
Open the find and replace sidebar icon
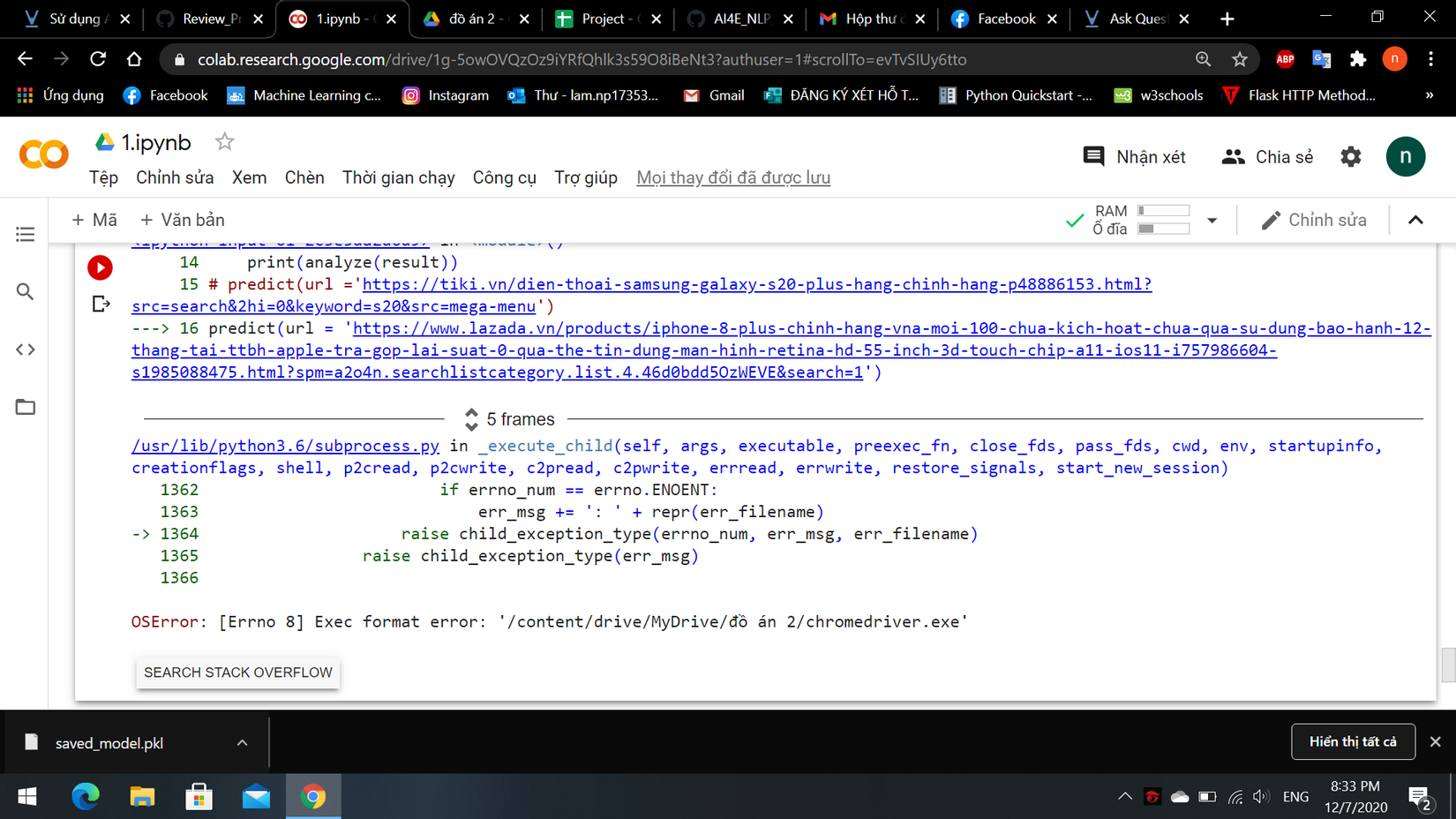tap(26, 291)
